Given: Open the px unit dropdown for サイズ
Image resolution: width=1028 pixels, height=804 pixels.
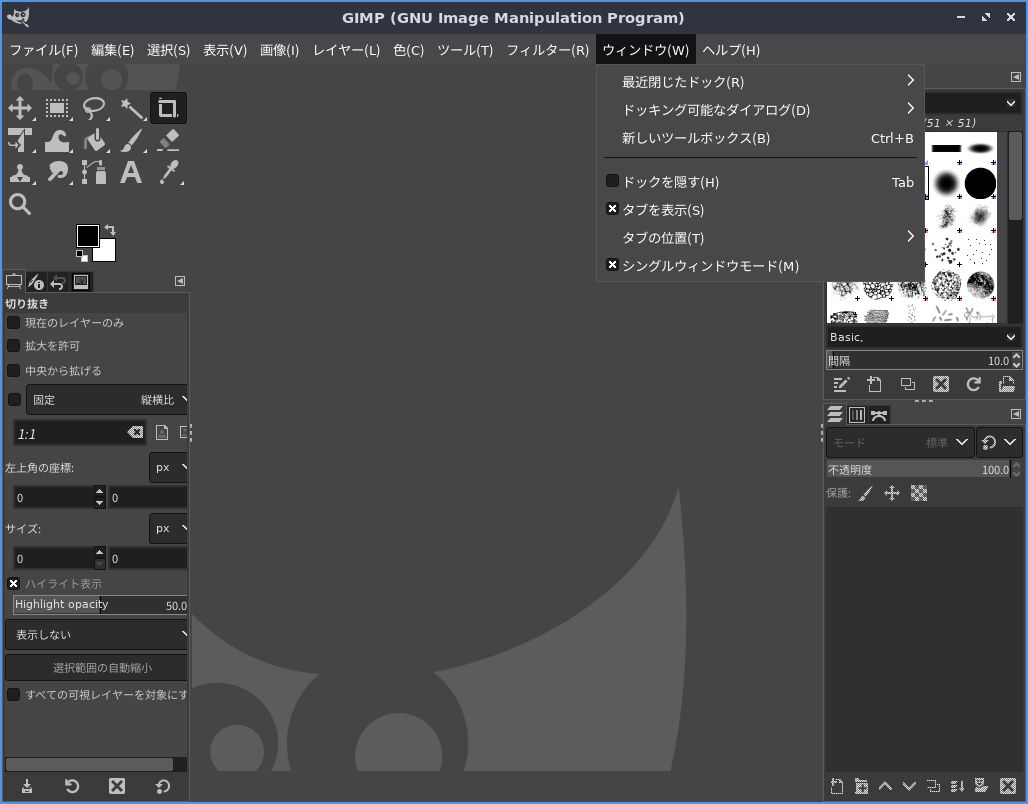Looking at the screenshot, I should pos(169,529).
